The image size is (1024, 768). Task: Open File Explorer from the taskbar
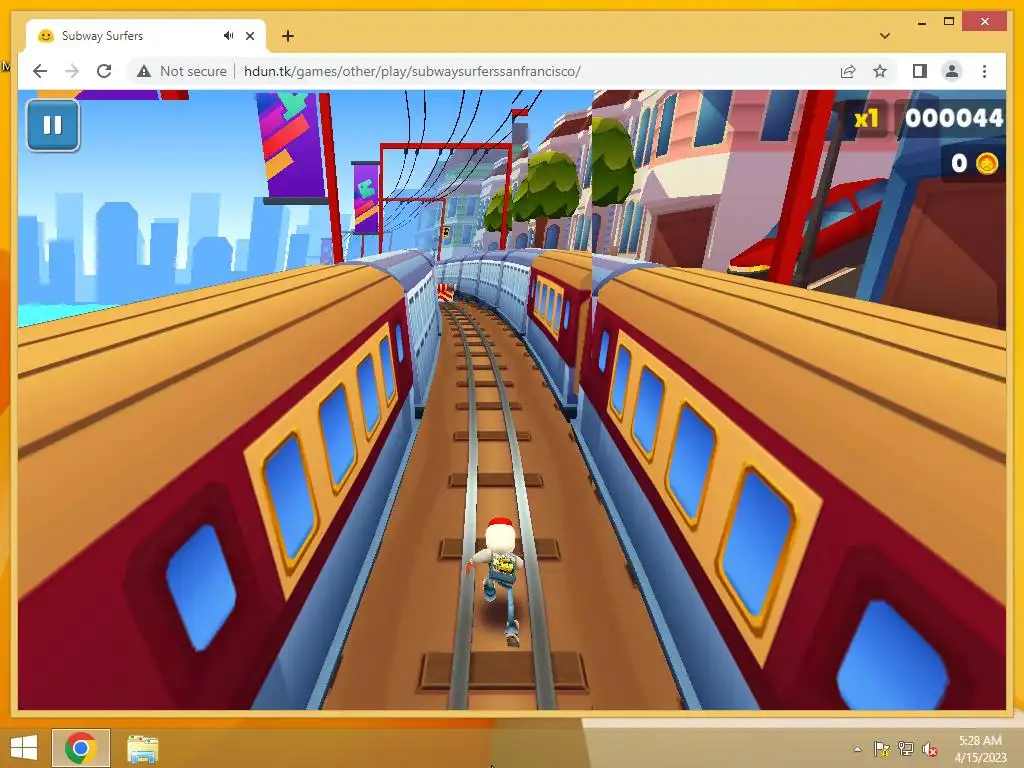click(142, 748)
